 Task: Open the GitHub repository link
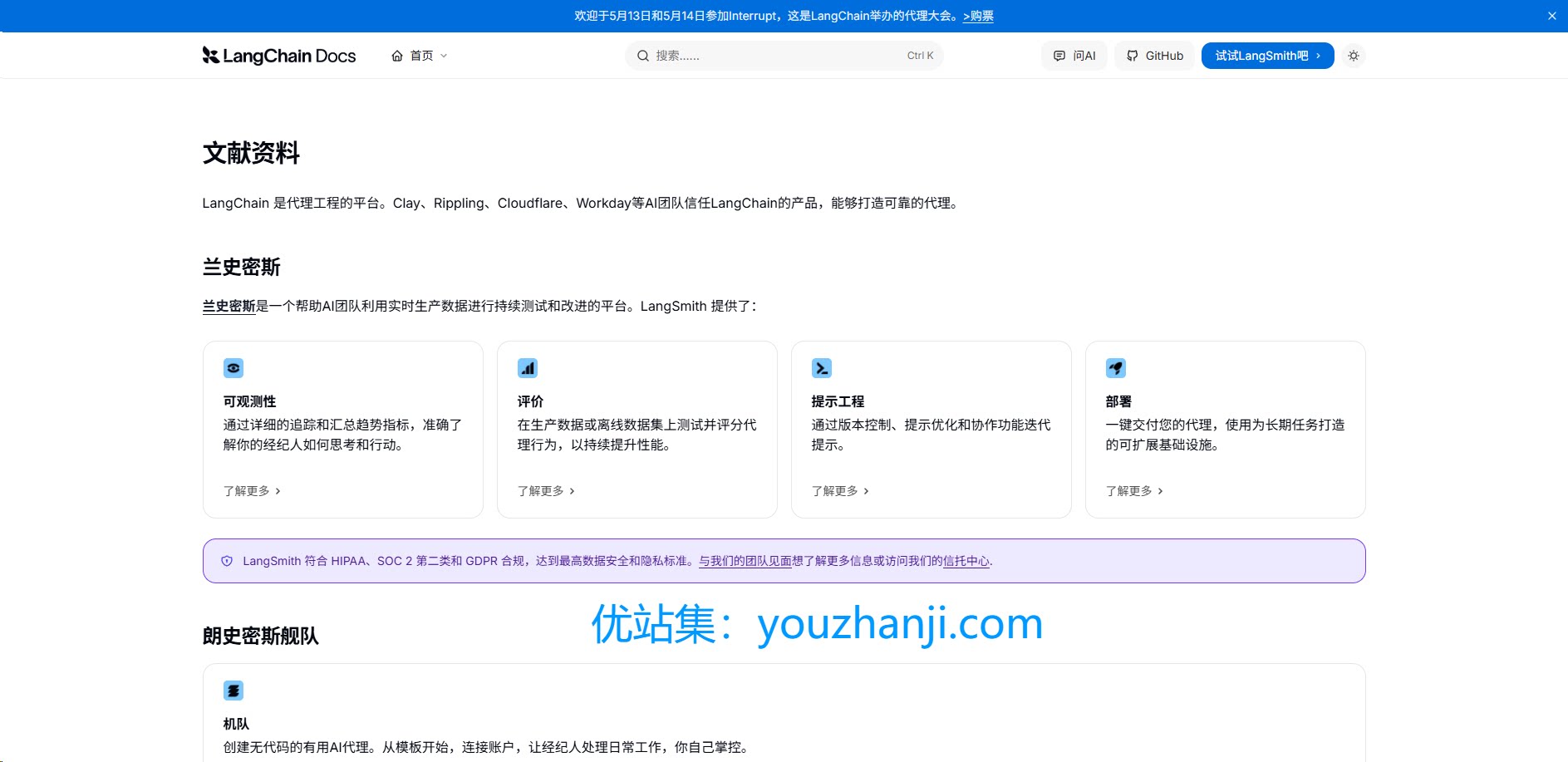tap(1154, 55)
